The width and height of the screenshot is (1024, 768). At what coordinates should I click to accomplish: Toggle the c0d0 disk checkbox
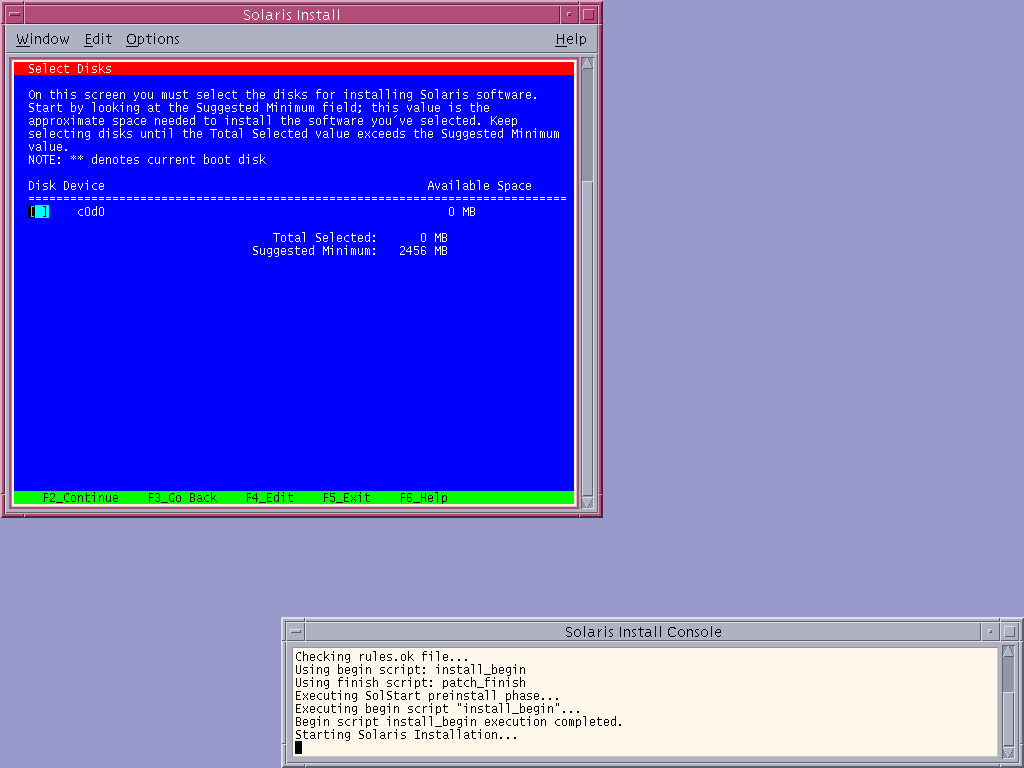point(39,212)
